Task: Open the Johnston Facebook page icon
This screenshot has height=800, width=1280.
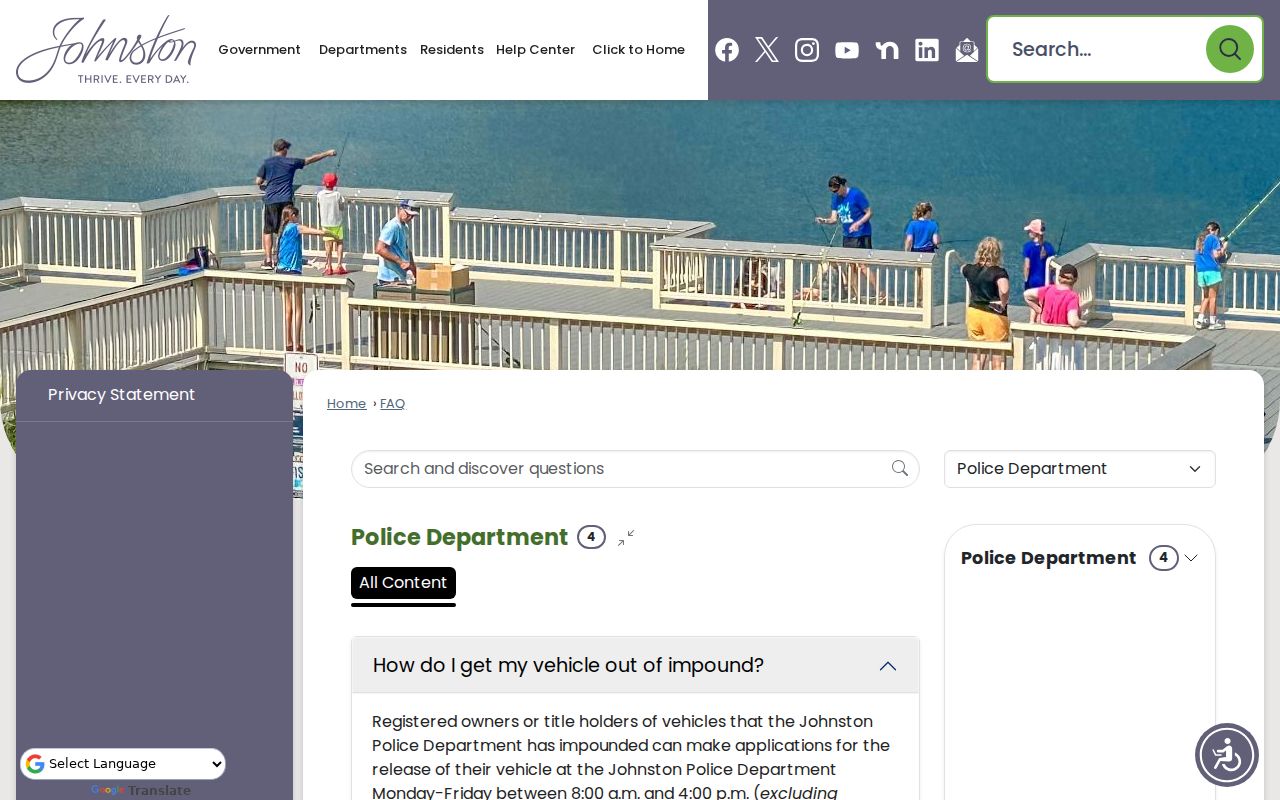Action: [727, 50]
